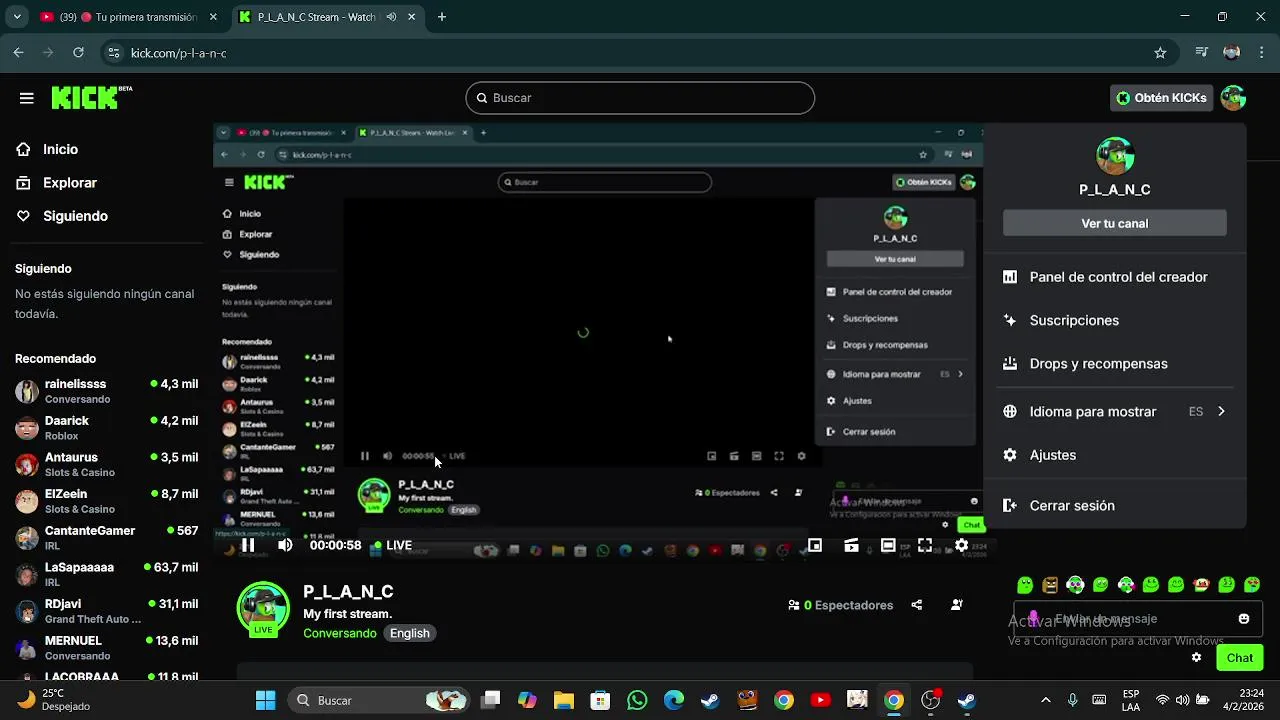Open rainelissss recommended channel
The image size is (1280, 720).
106,391
